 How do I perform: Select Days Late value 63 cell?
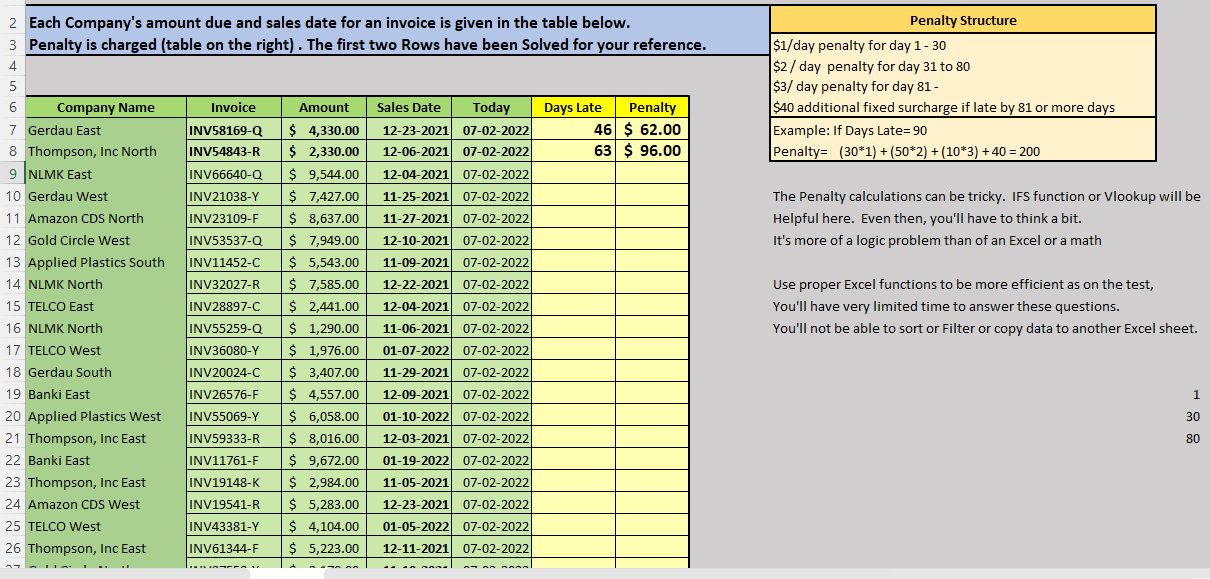coord(574,152)
